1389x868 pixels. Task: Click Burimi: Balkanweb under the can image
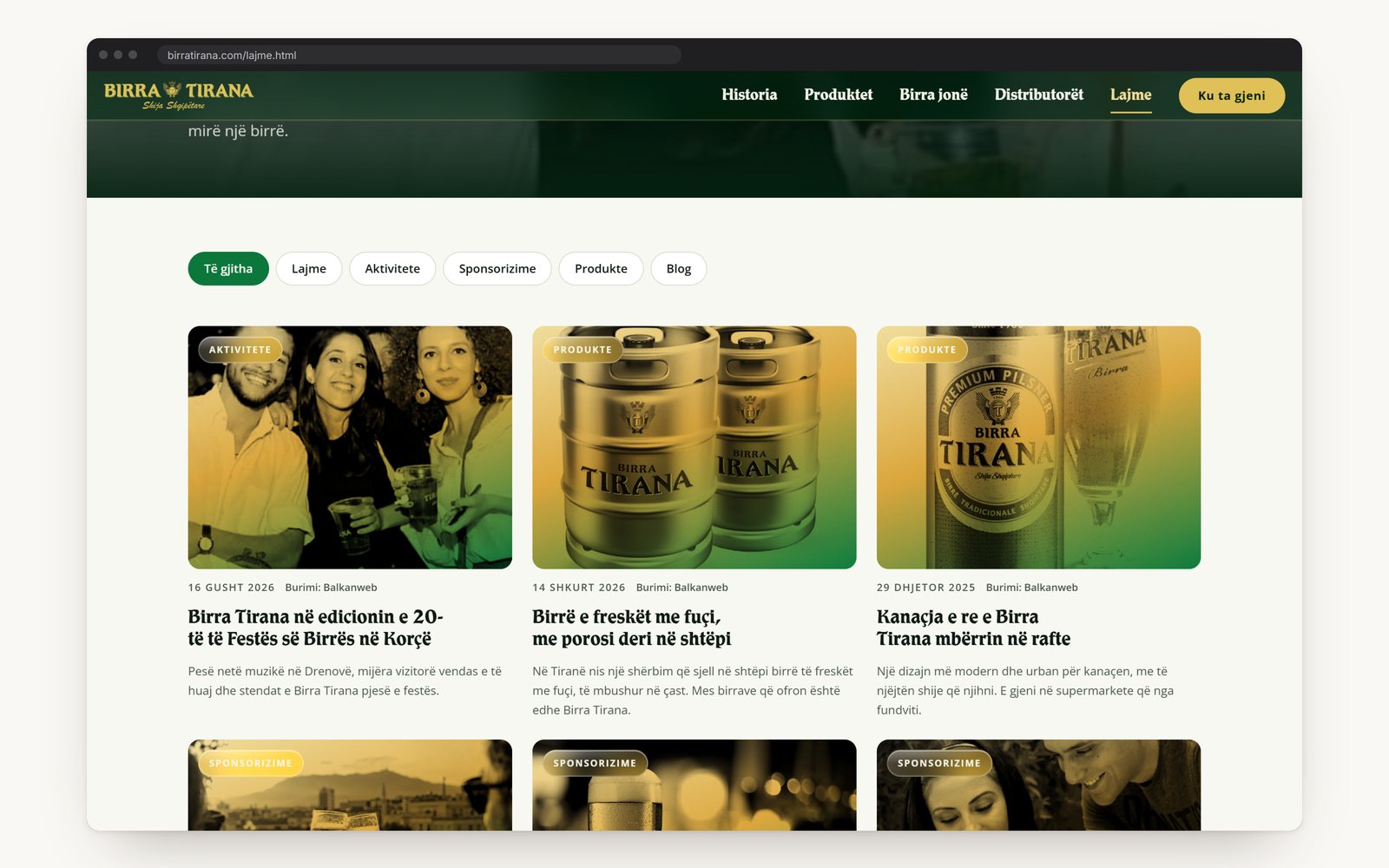point(1031,588)
